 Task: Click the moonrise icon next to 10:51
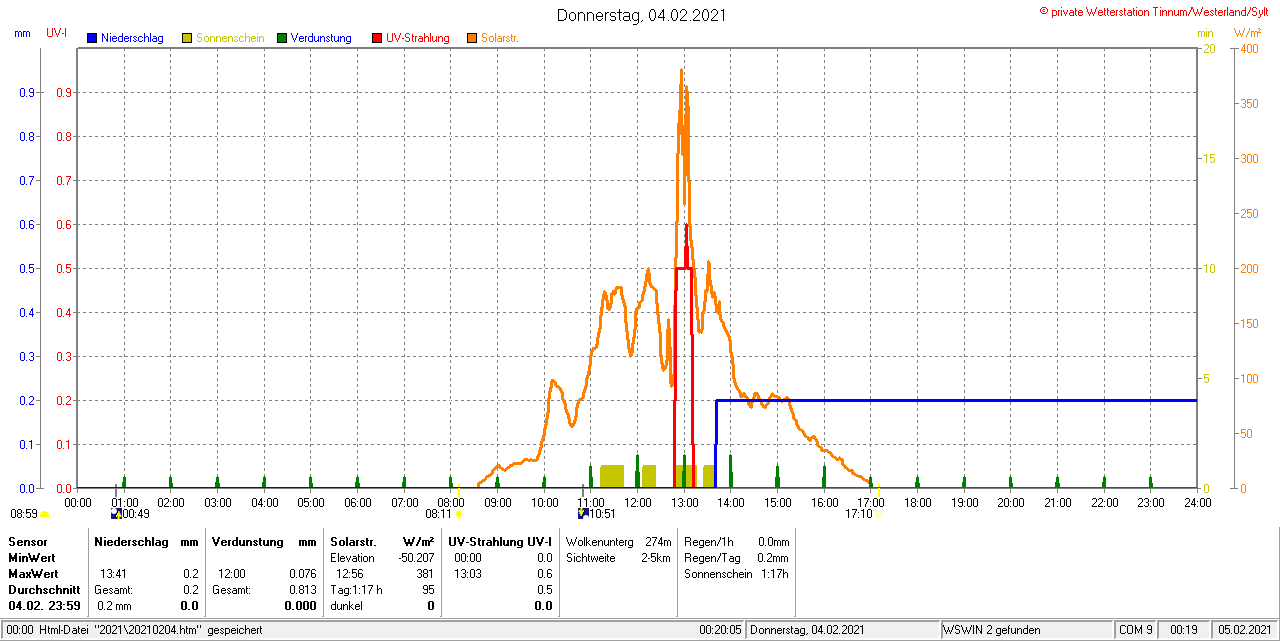[583, 514]
